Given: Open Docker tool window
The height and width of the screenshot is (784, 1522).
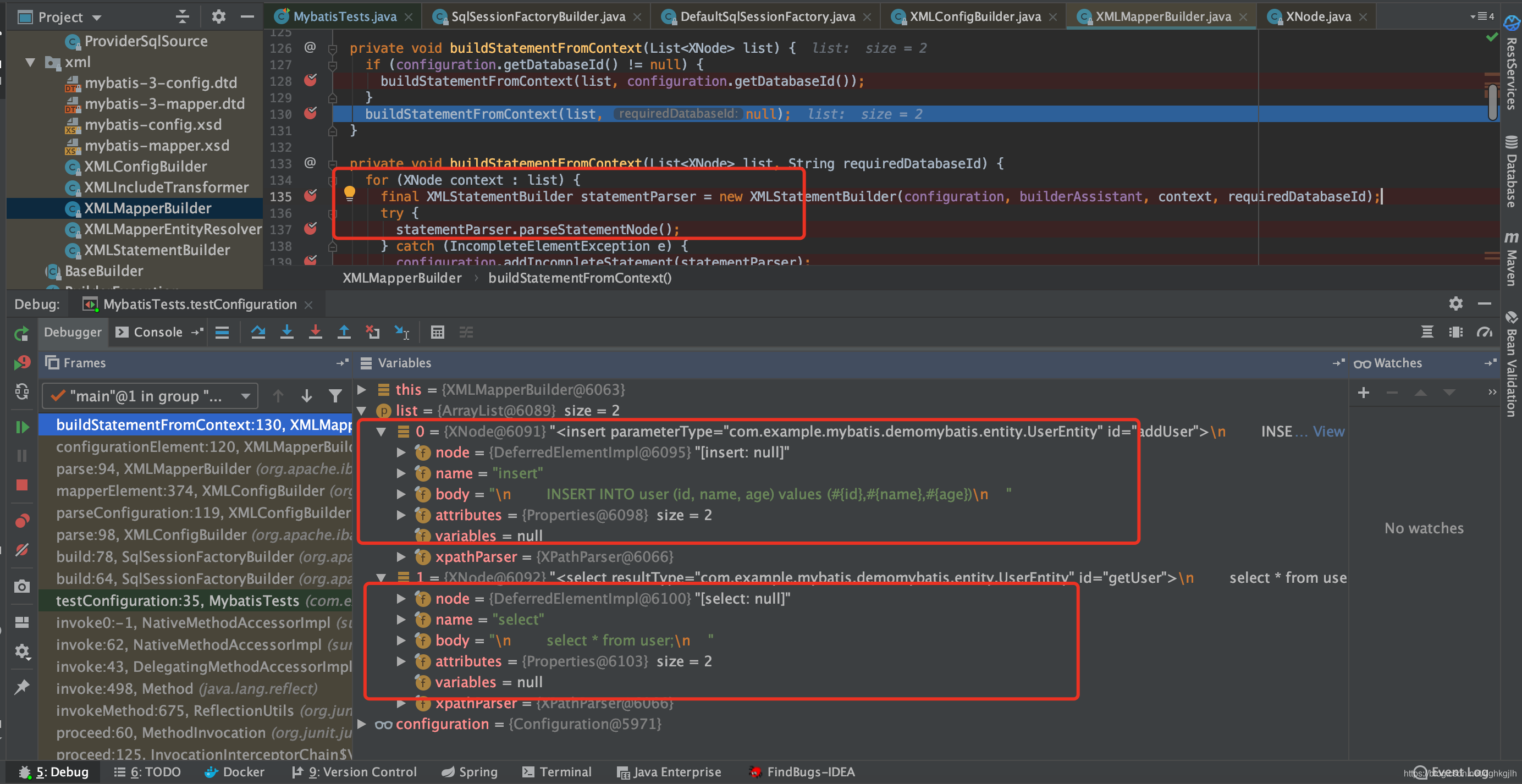Looking at the screenshot, I should pos(235,771).
